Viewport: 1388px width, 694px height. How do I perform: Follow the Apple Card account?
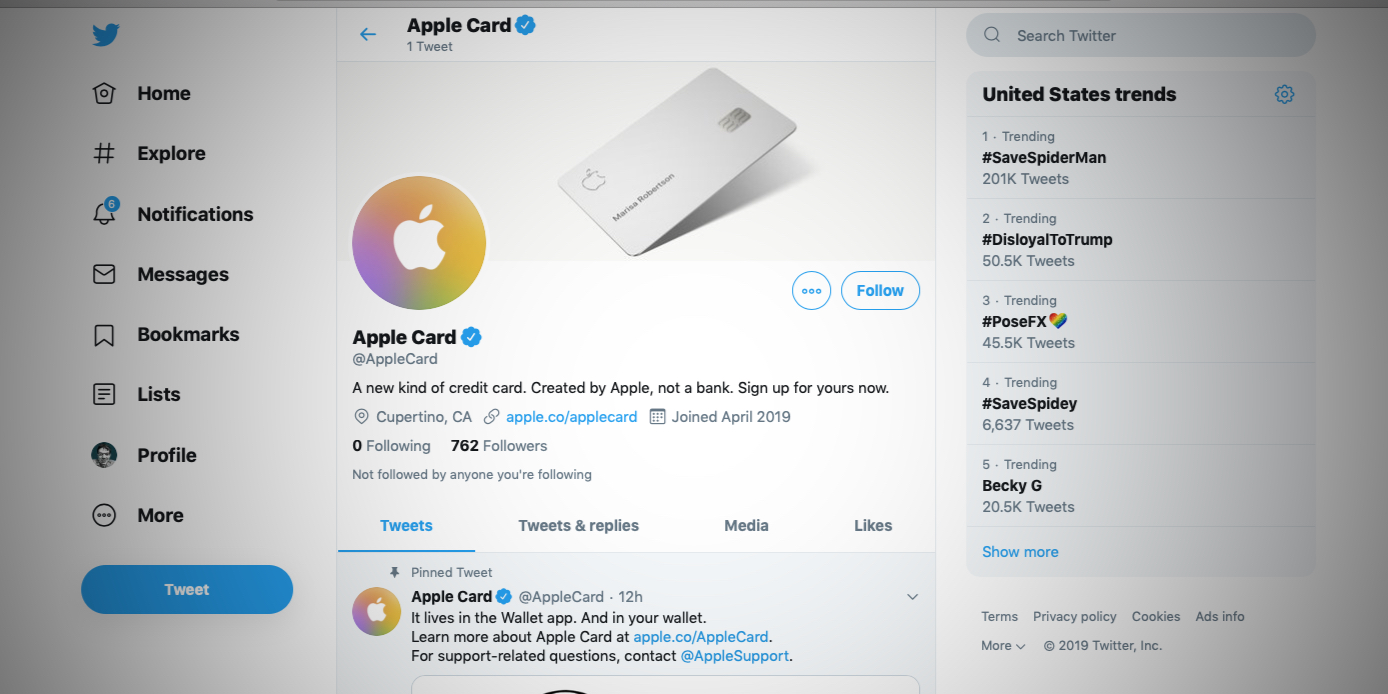click(880, 291)
